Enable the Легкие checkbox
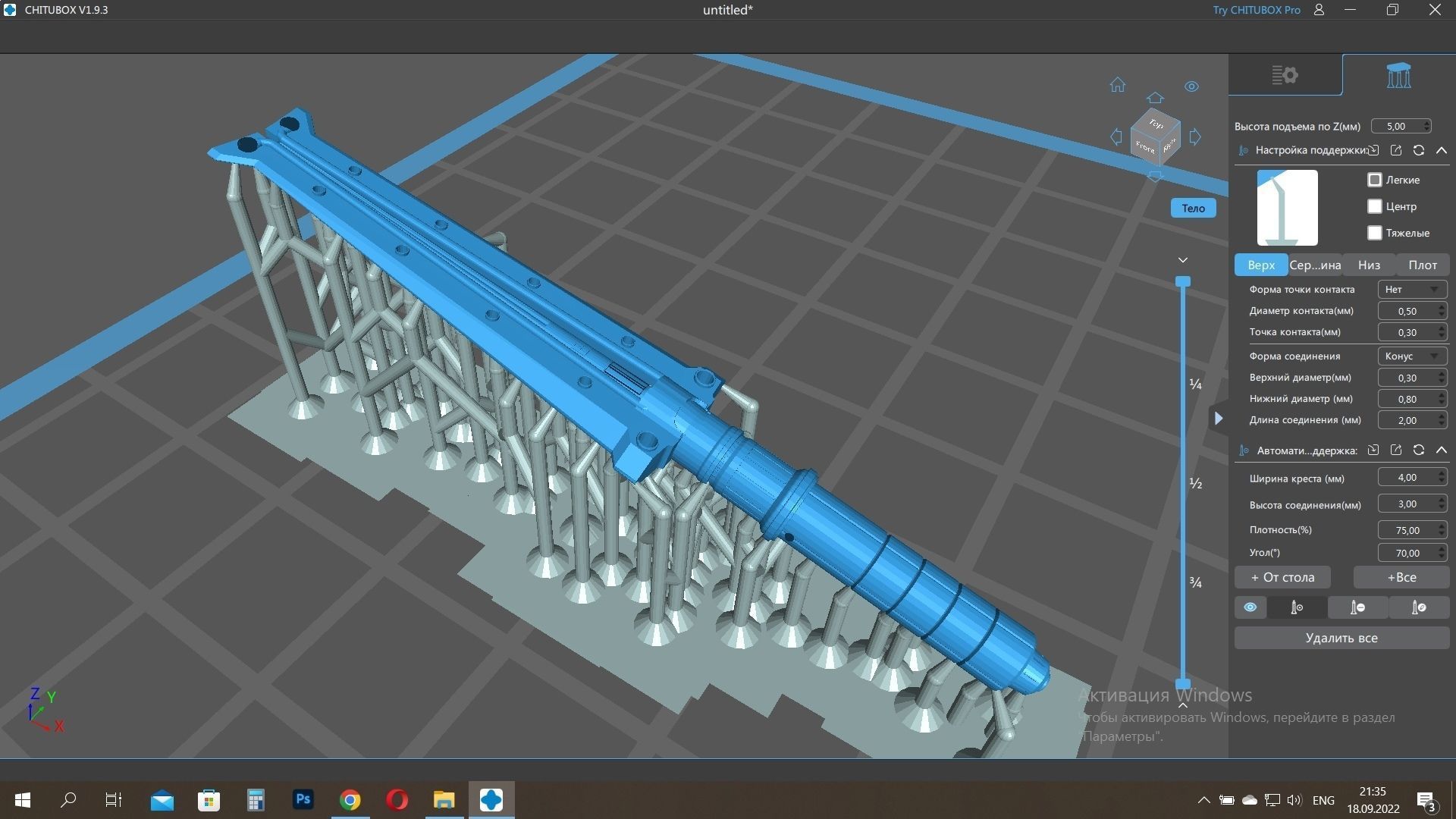 (1375, 180)
